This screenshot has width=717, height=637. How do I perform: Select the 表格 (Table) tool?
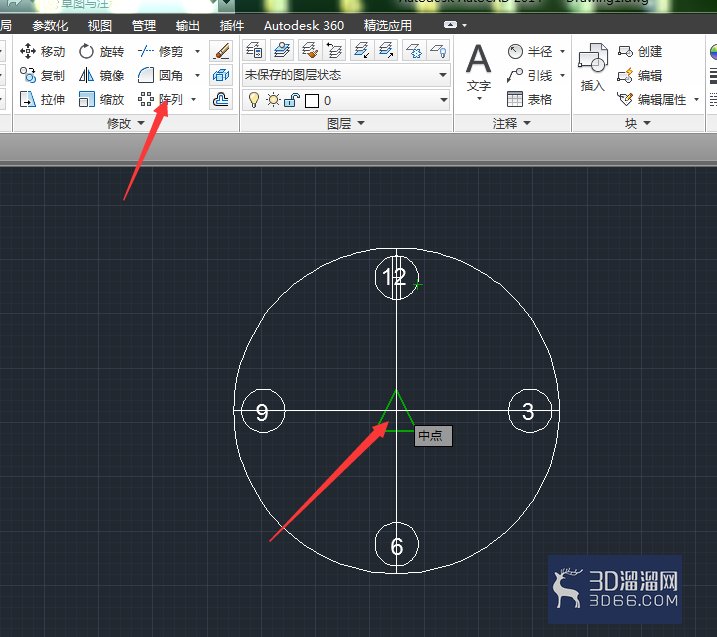530,99
